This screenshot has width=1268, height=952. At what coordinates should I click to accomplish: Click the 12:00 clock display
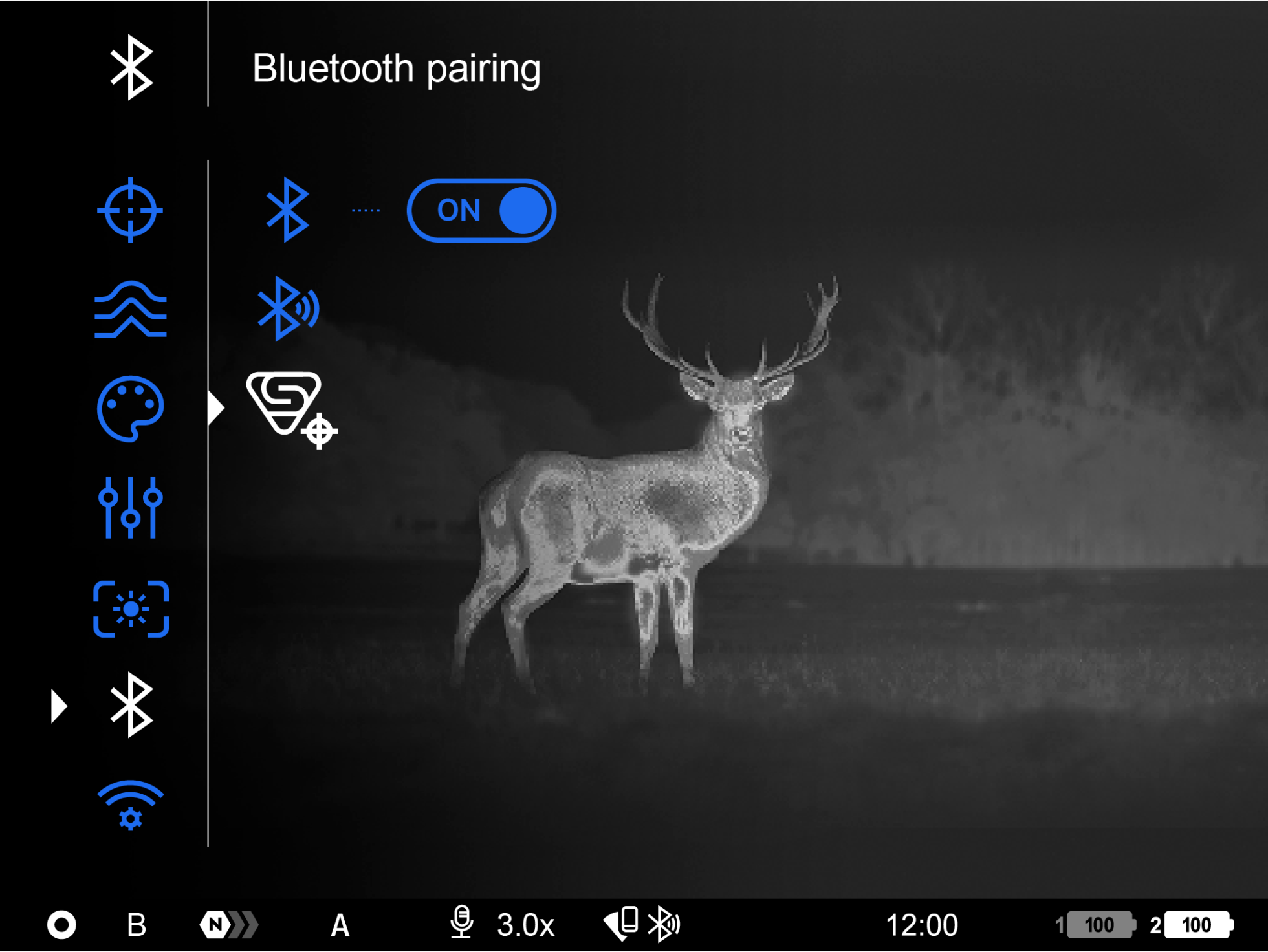point(921,925)
